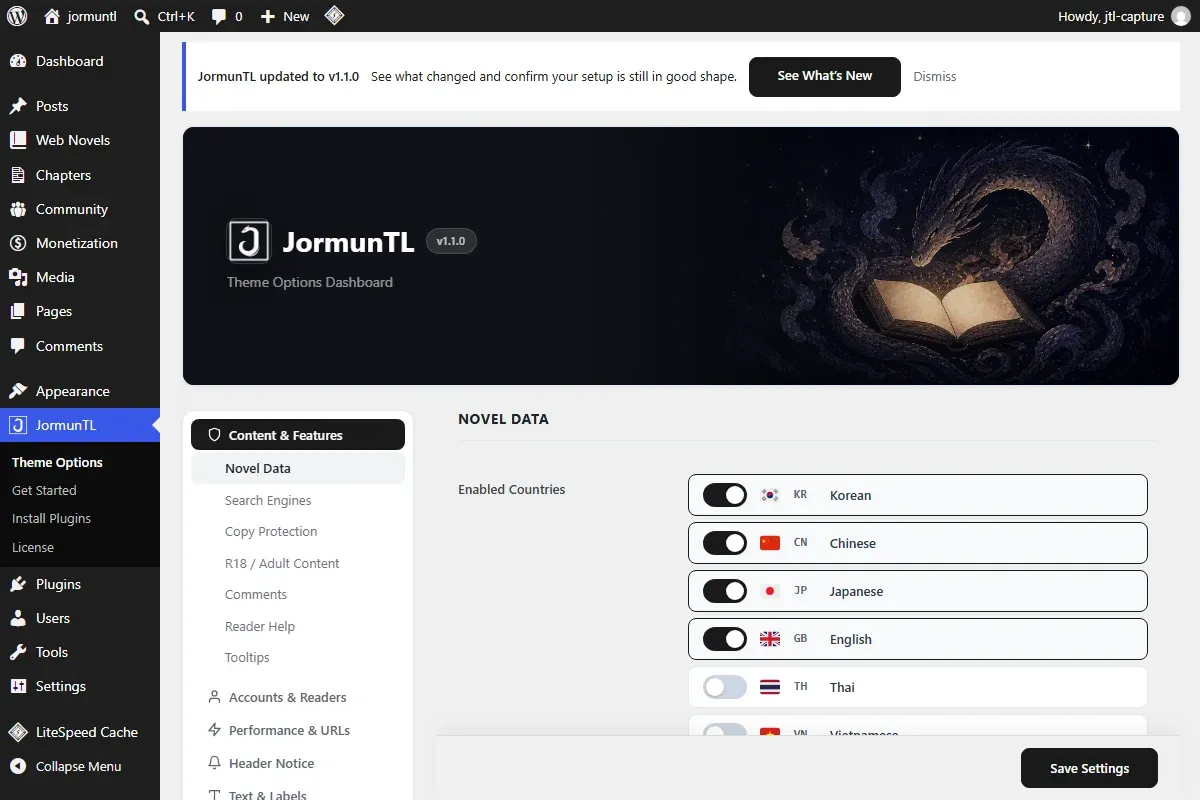Click the Comments speech icon in sidebar
The height and width of the screenshot is (800, 1200).
[18, 346]
